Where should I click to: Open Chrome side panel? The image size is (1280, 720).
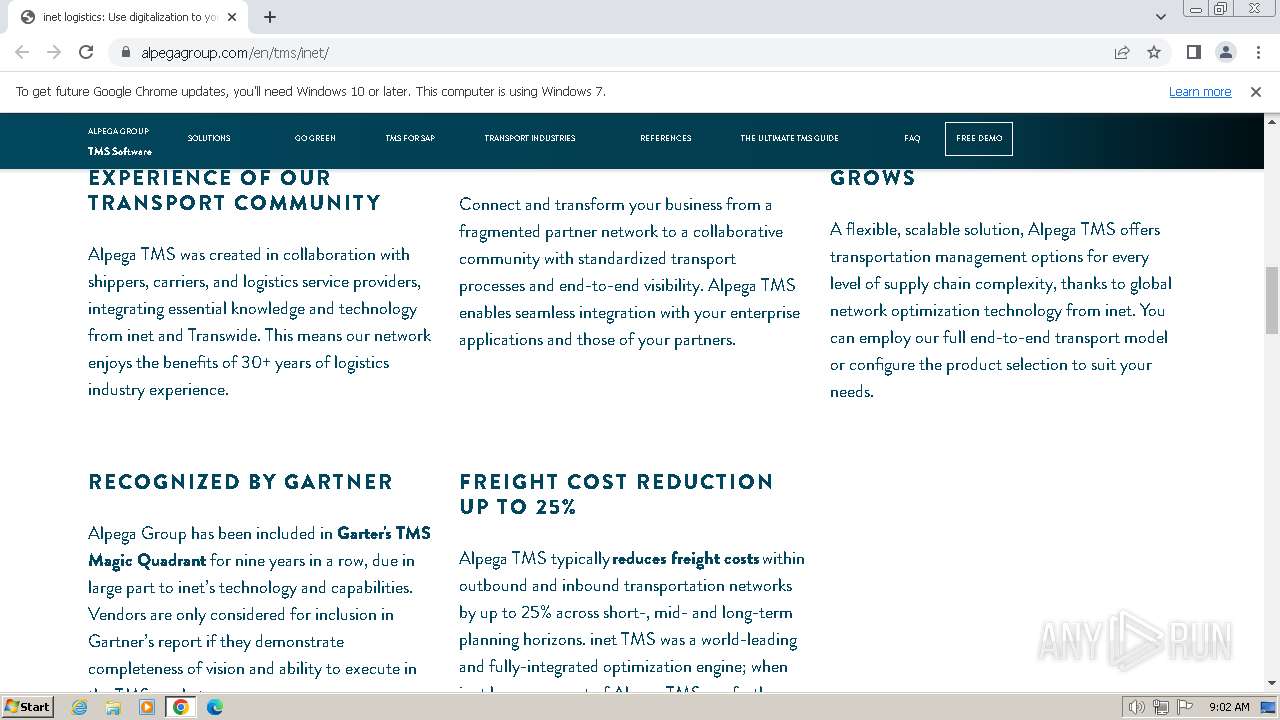click(1193, 53)
